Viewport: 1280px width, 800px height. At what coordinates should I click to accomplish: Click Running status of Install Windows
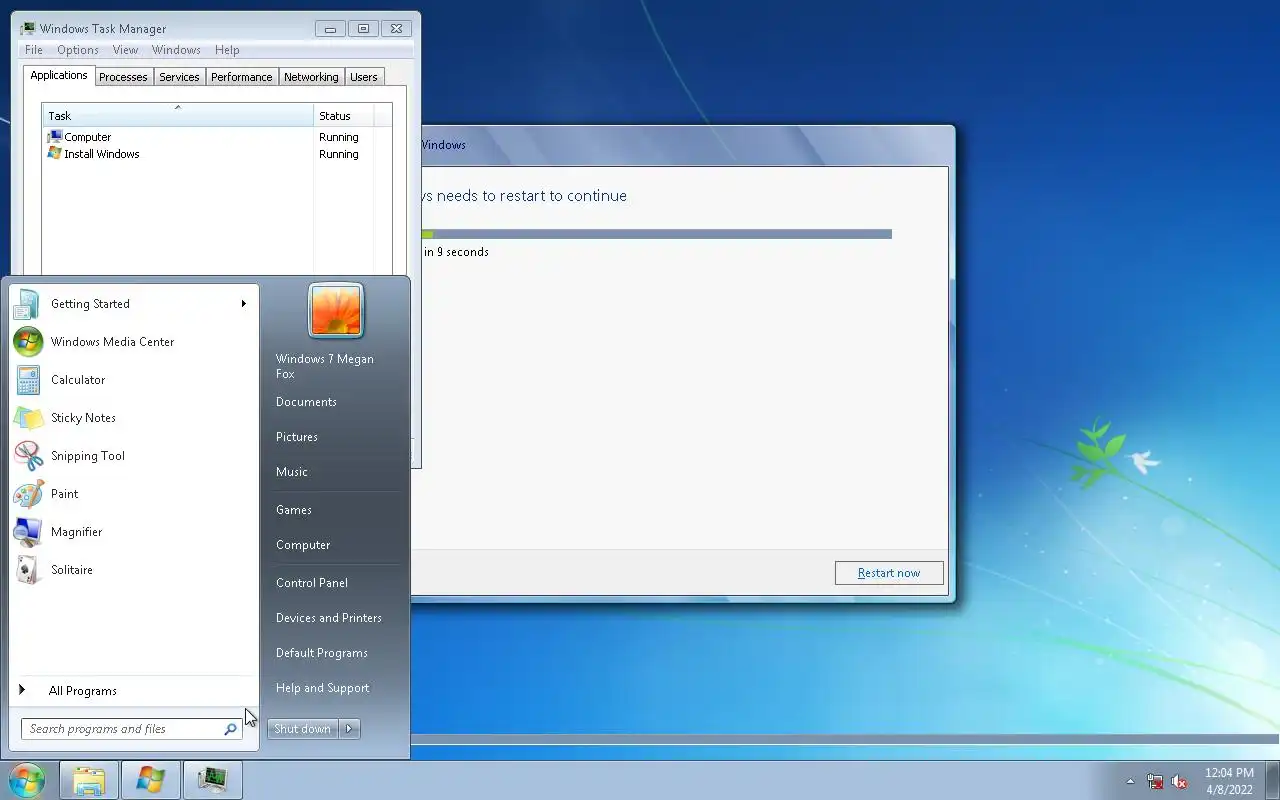(339, 154)
